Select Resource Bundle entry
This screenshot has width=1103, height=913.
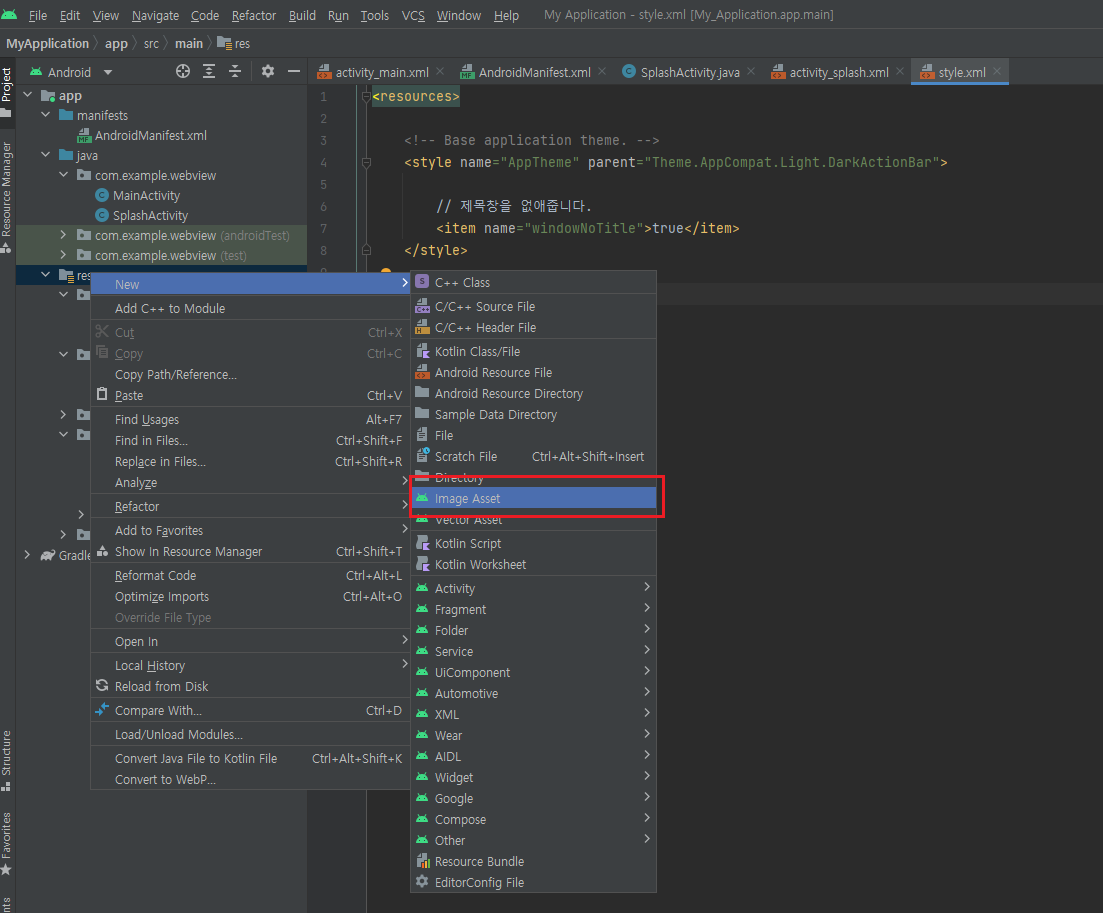pyautogui.click(x=533, y=862)
